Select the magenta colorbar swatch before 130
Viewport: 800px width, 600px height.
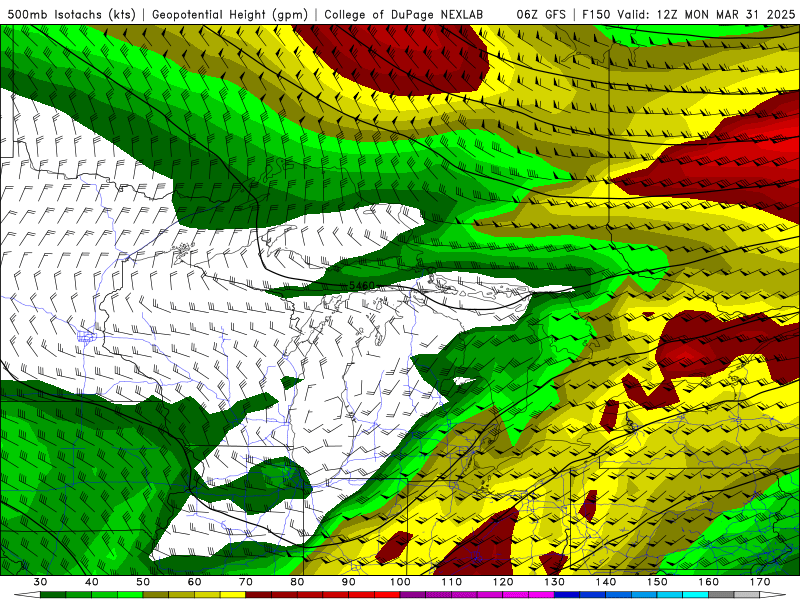[542, 595]
